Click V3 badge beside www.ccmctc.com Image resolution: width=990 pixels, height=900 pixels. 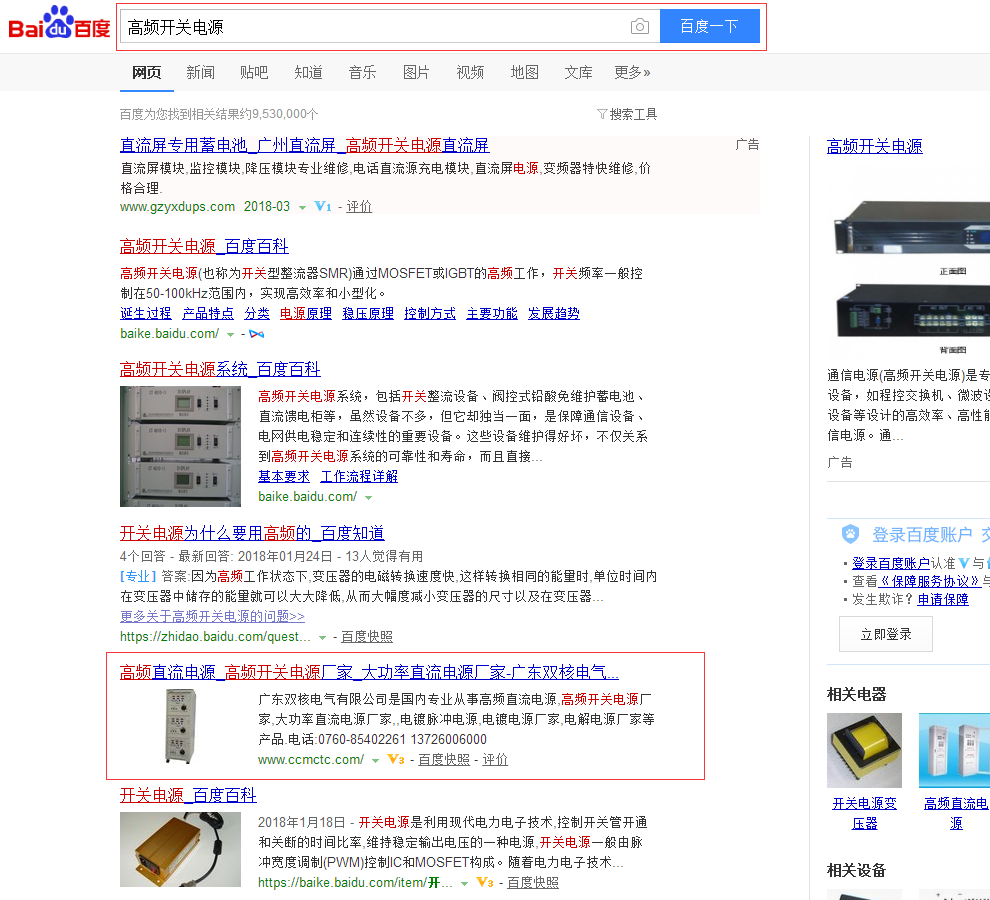pos(395,760)
